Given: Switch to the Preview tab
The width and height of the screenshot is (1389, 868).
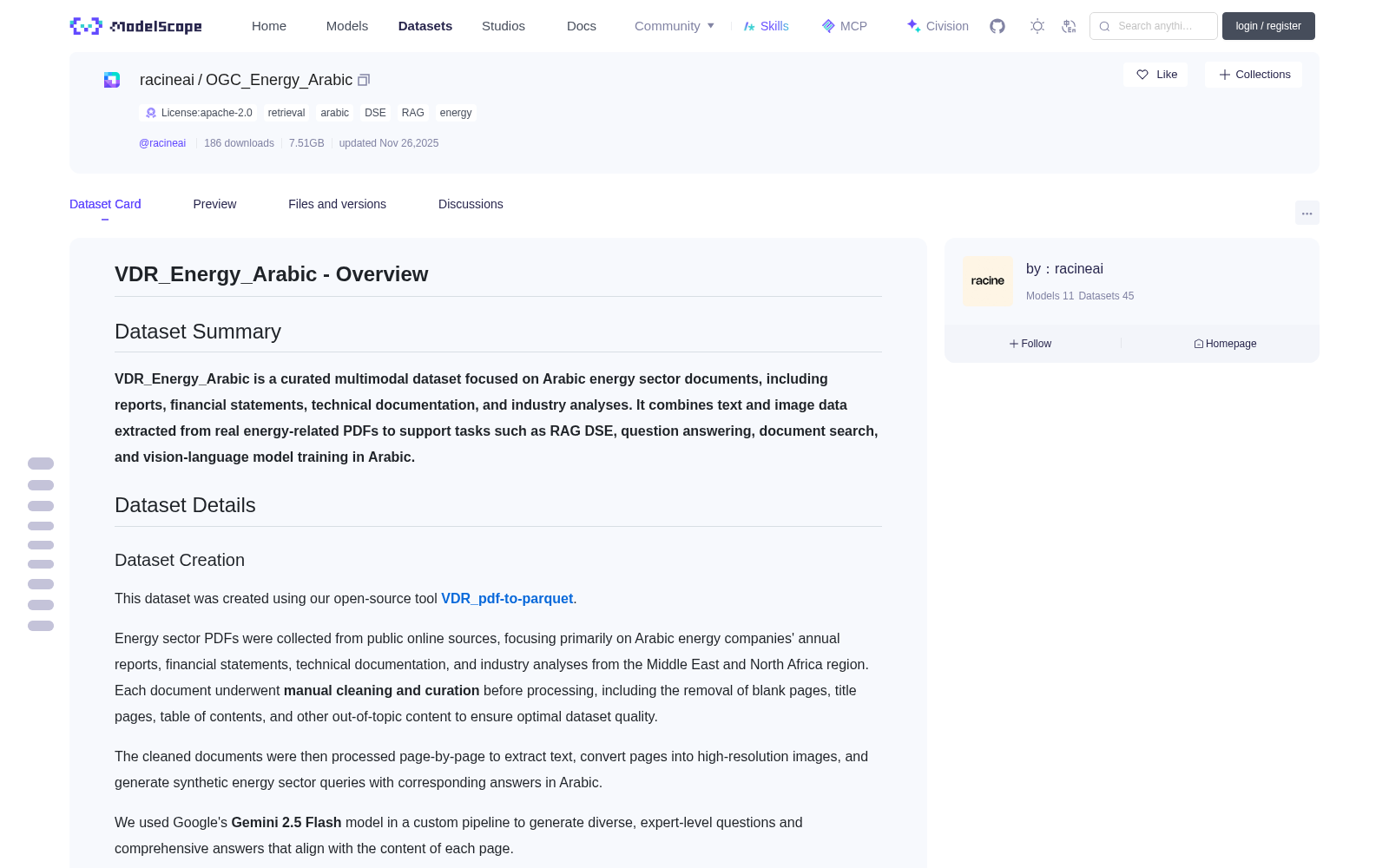Looking at the screenshot, I should pos(214,204).
